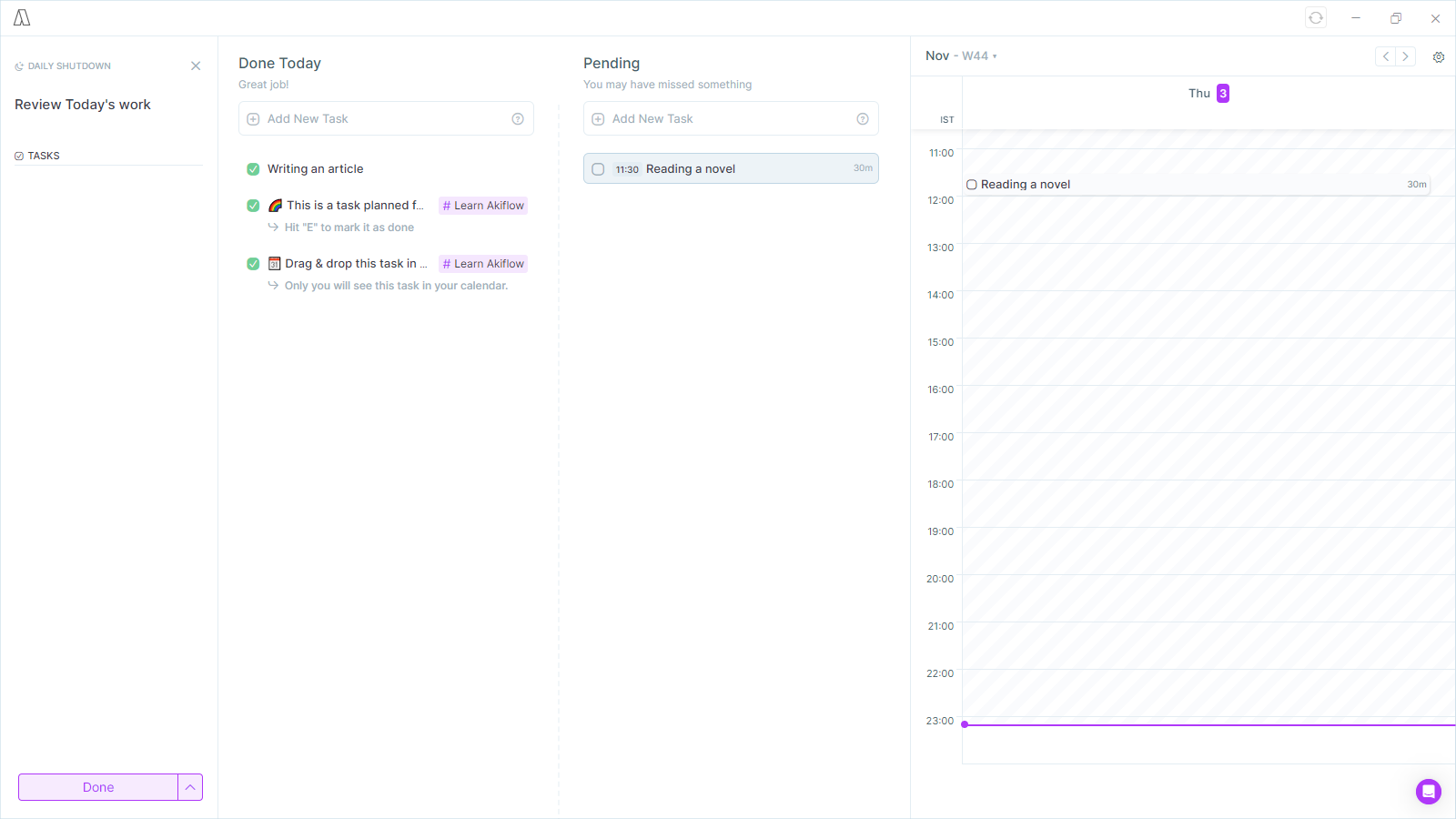Open calendar settings gear

(1439, 56)
